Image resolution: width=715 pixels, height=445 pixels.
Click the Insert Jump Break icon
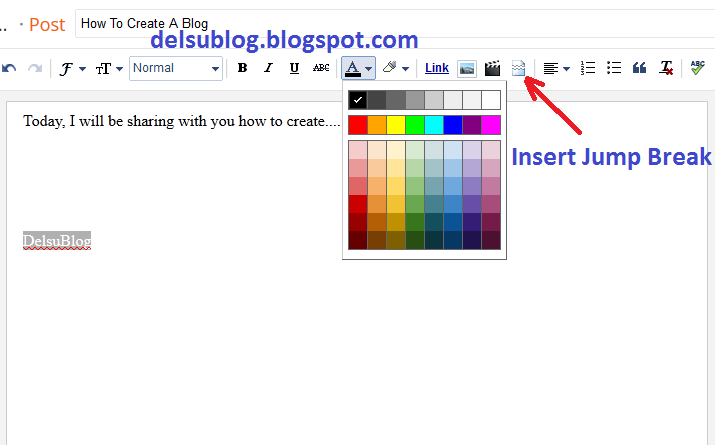518,68
